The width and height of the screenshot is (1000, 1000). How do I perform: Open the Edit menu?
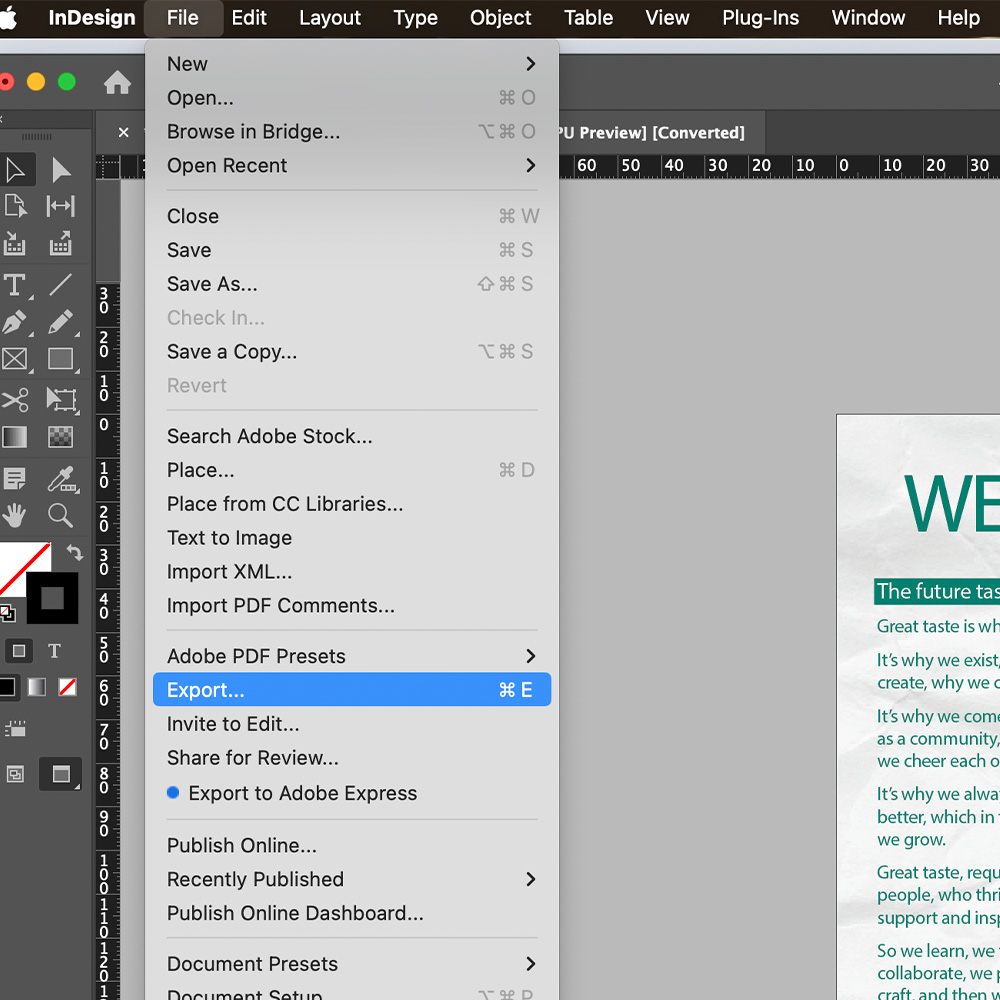tap(249, 18)
